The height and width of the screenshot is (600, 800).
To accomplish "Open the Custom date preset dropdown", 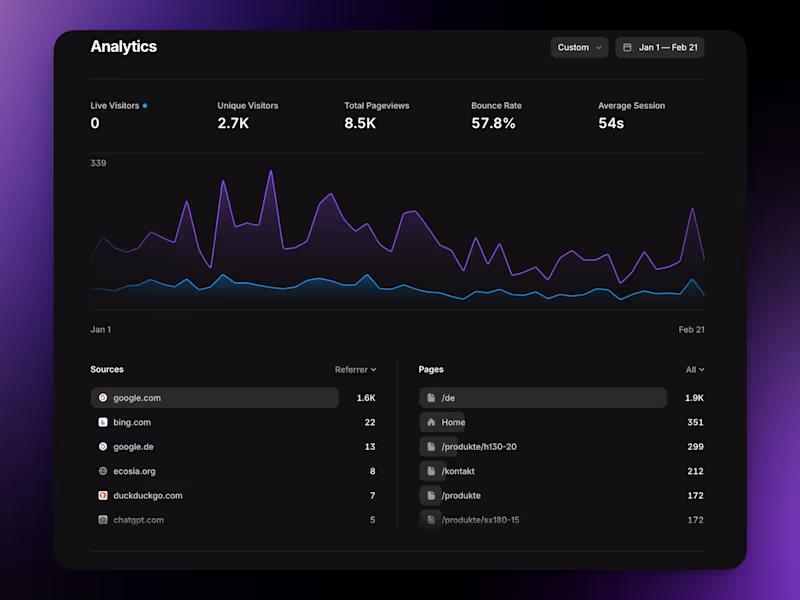I will [579, 47].
